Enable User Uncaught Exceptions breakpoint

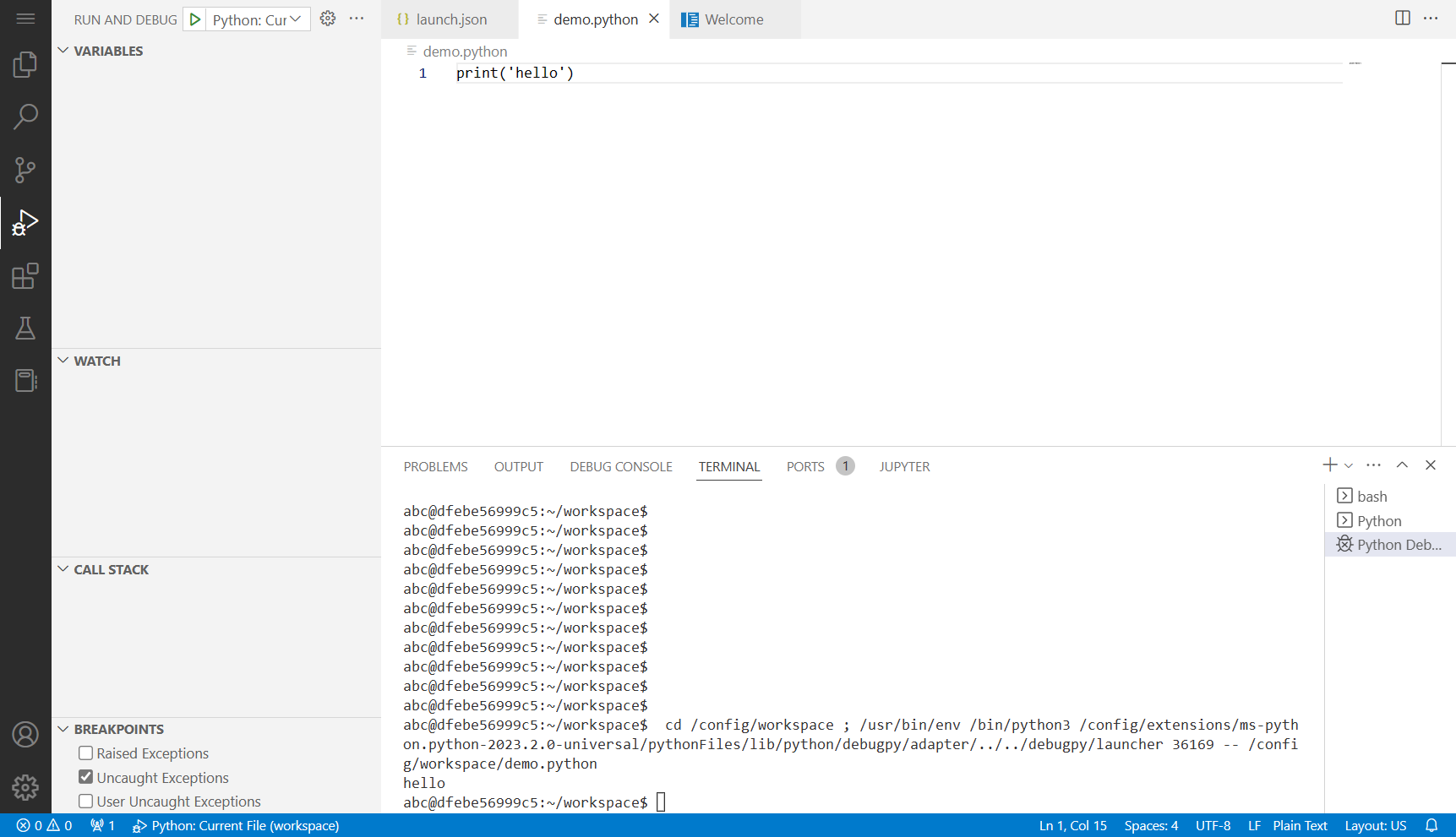point(85,801)
